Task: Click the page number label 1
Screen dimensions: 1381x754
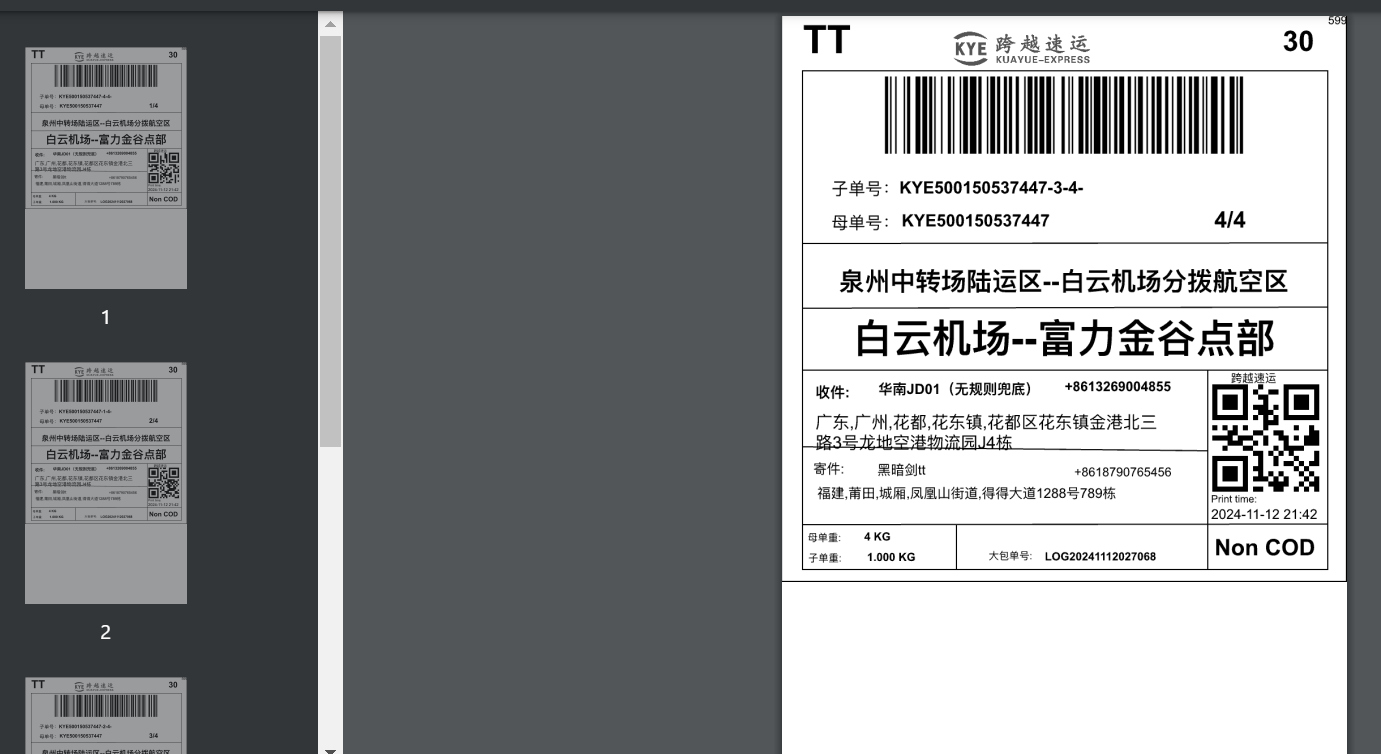Action: (106, 317)
